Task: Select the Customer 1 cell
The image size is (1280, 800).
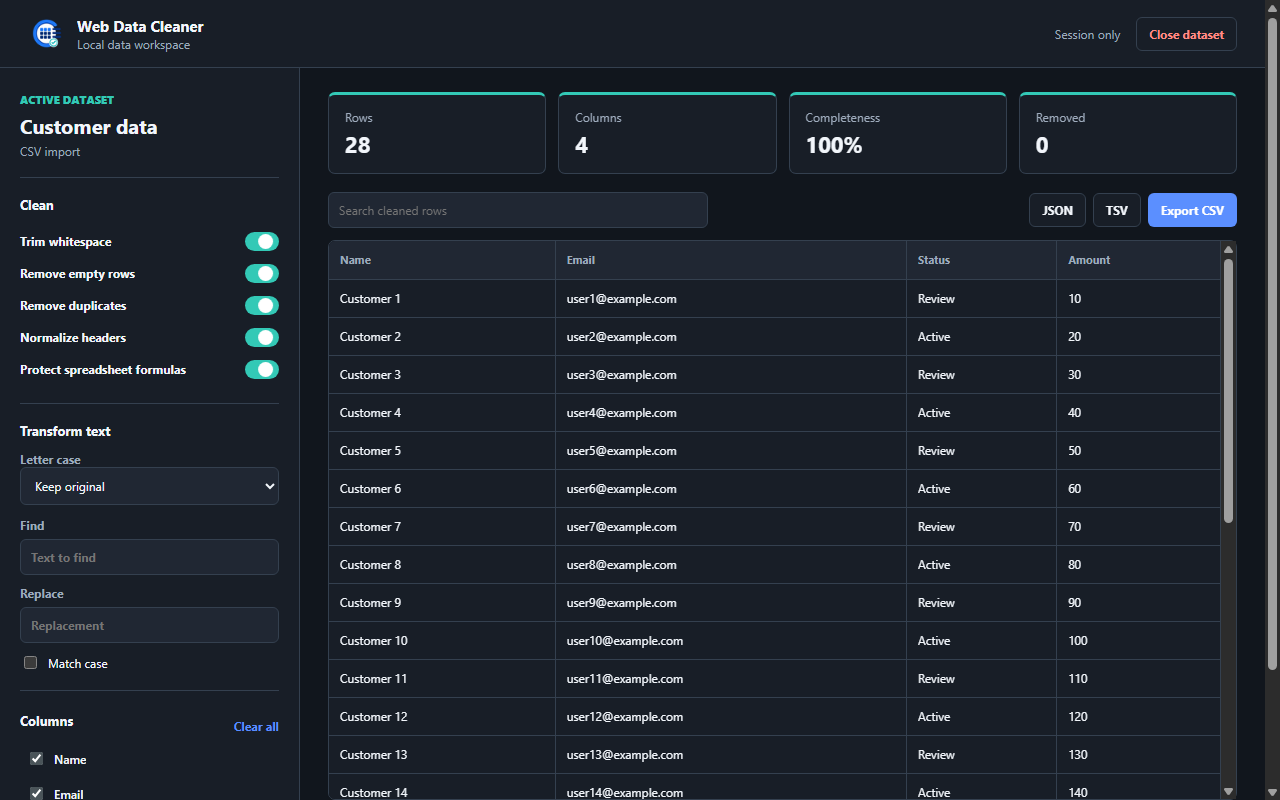Action: [442, 299]
